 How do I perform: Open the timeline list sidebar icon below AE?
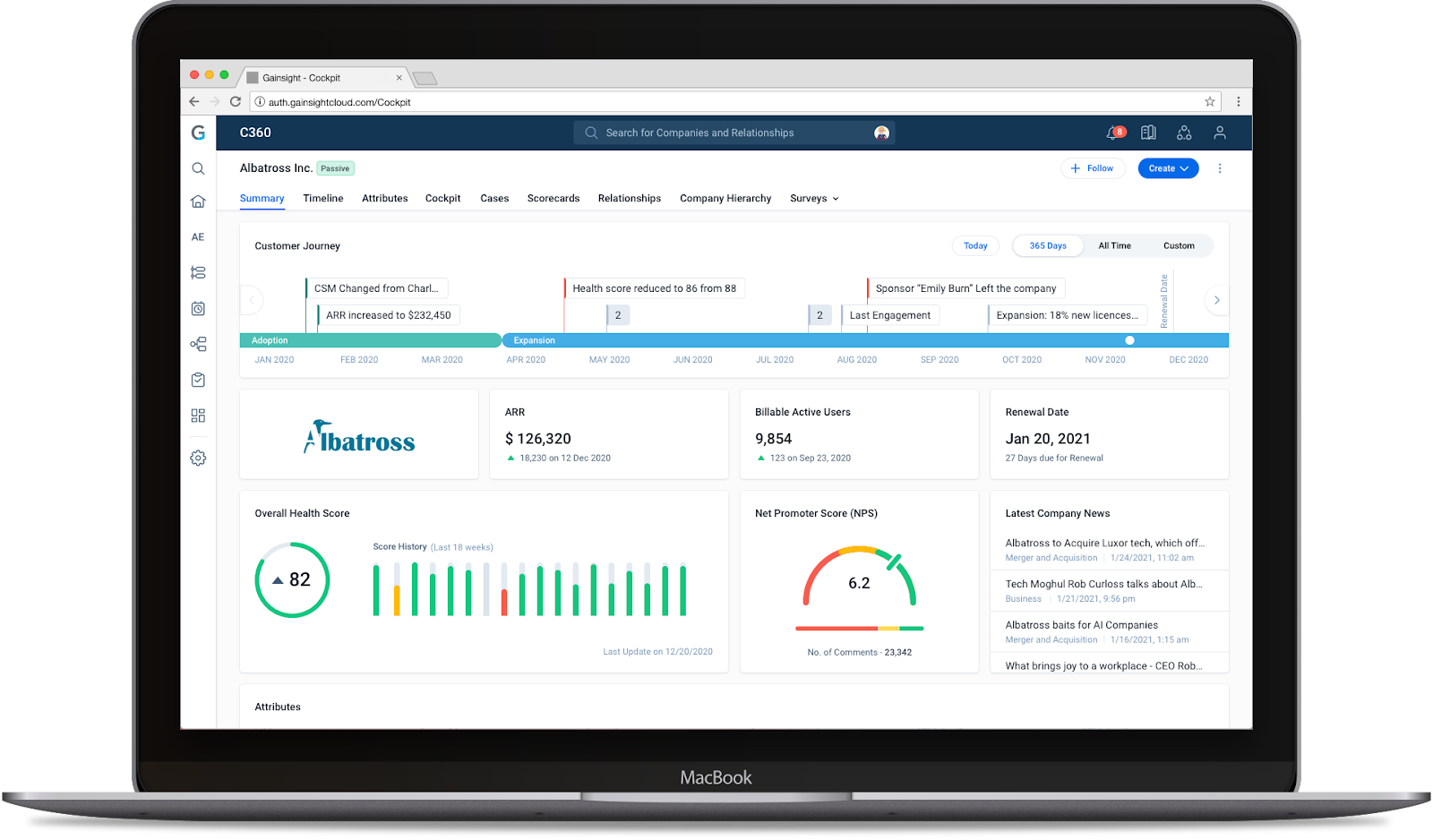tap(198, 272)
